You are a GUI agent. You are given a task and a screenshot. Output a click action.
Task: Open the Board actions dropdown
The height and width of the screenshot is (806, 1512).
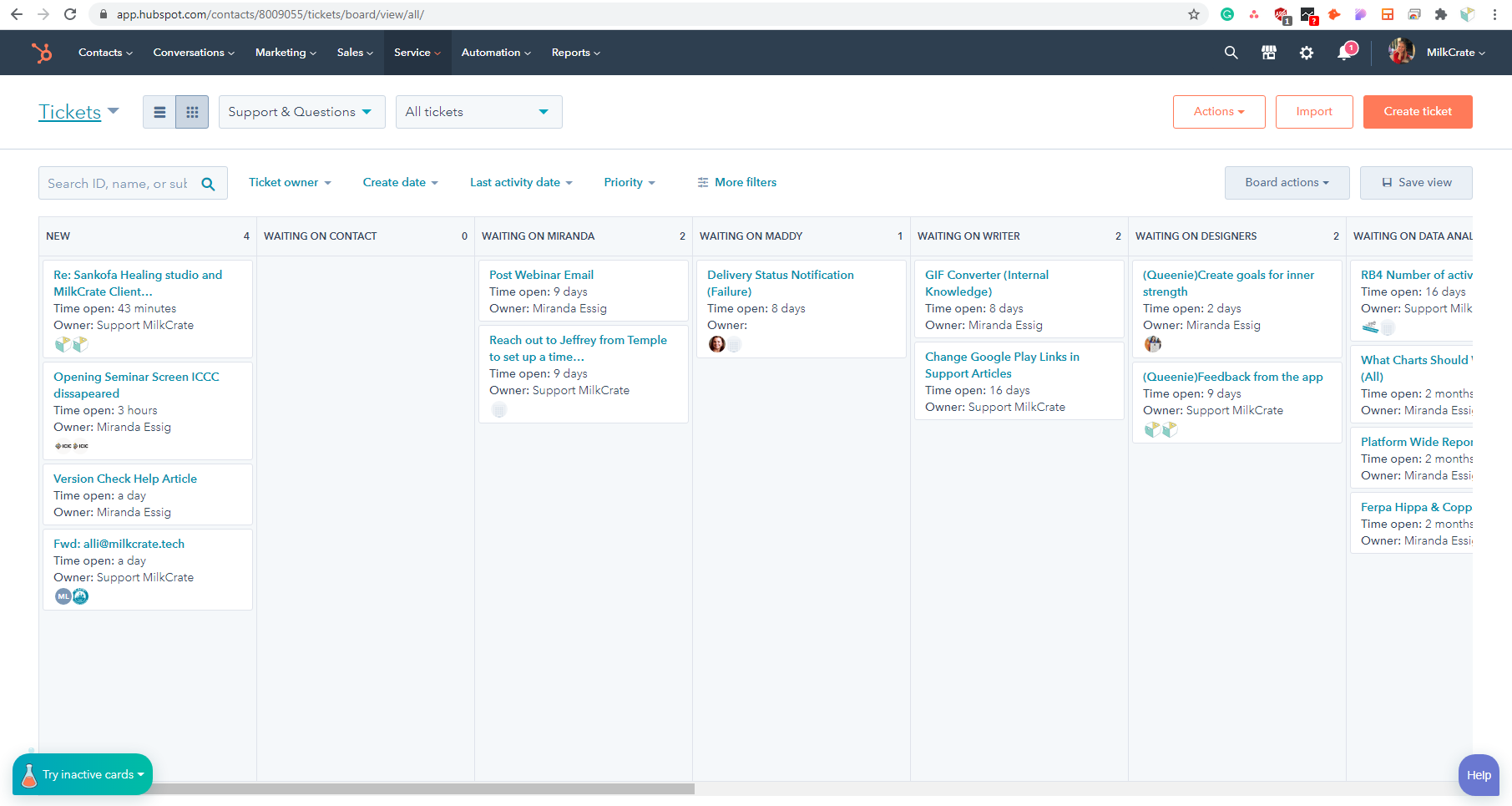1287,183
